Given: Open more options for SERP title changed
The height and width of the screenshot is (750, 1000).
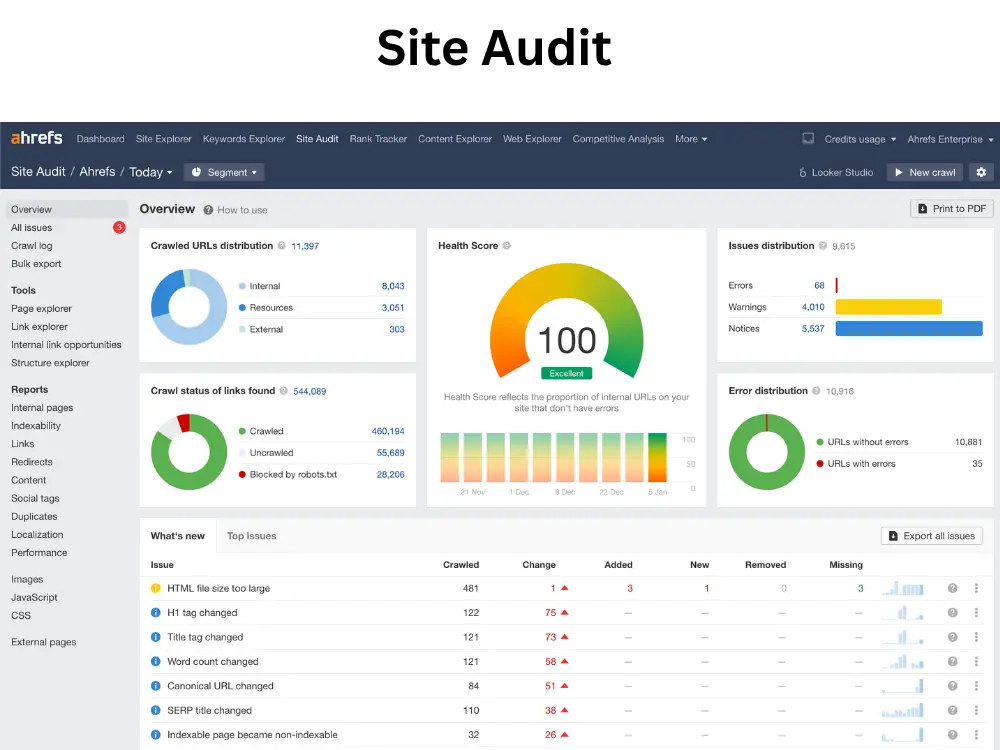Looking at the screenshot, I should (976, 710).
